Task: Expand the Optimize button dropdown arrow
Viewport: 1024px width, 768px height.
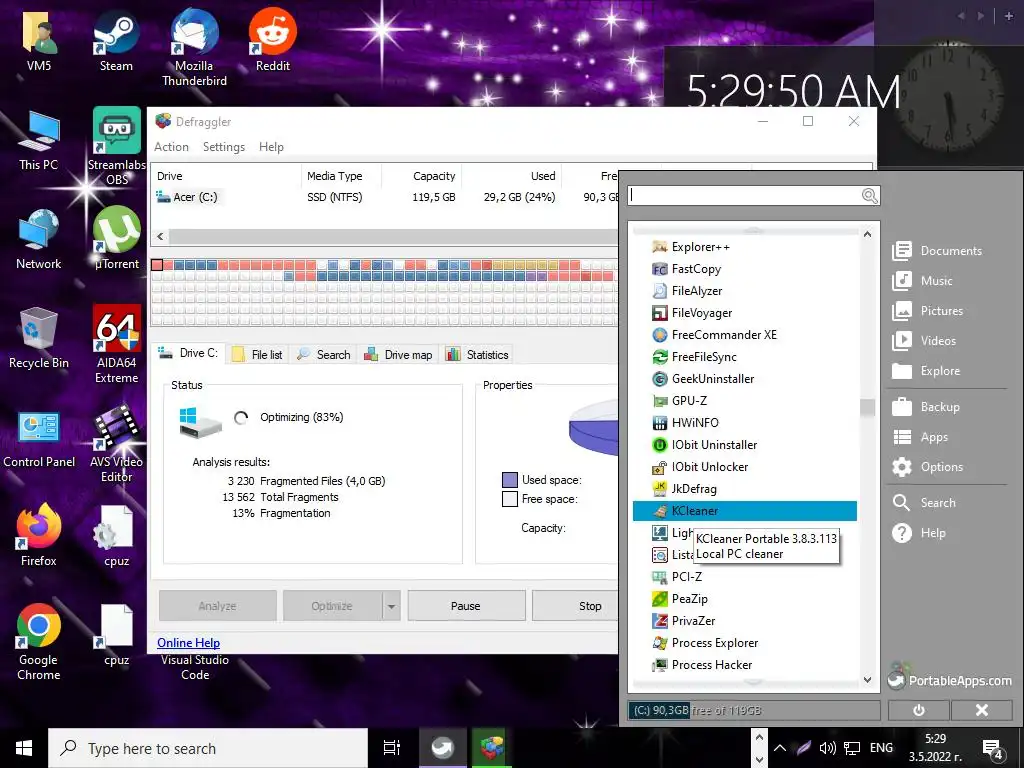Action: point(391,606)
